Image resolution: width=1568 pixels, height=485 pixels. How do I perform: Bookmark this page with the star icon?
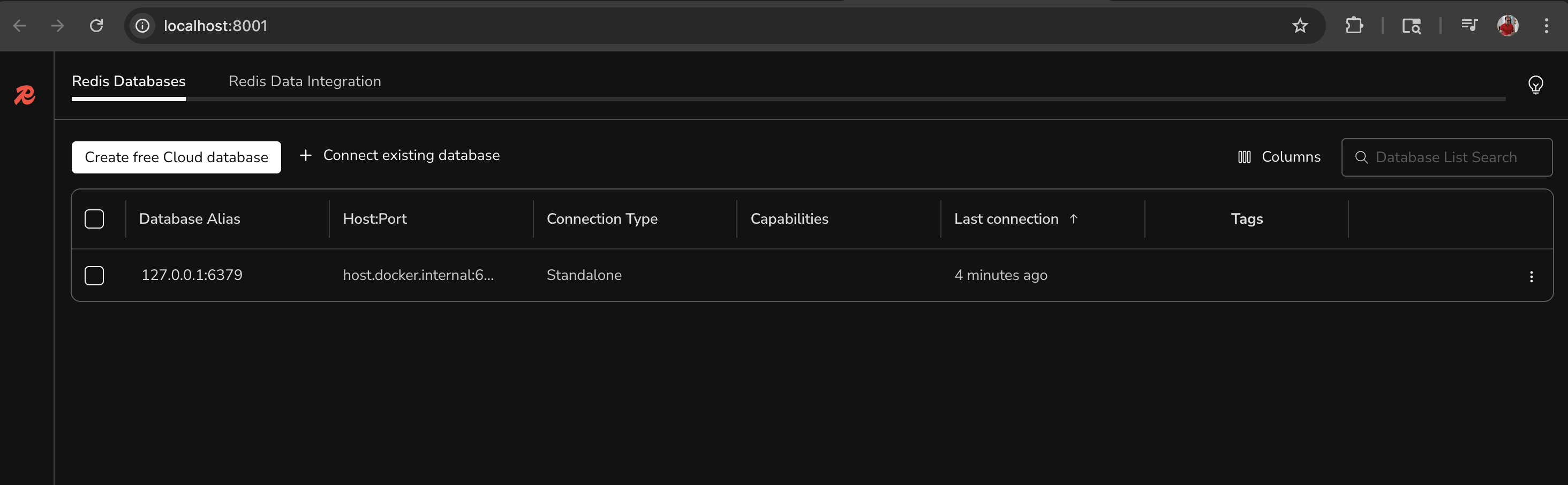coord(1300,26)
